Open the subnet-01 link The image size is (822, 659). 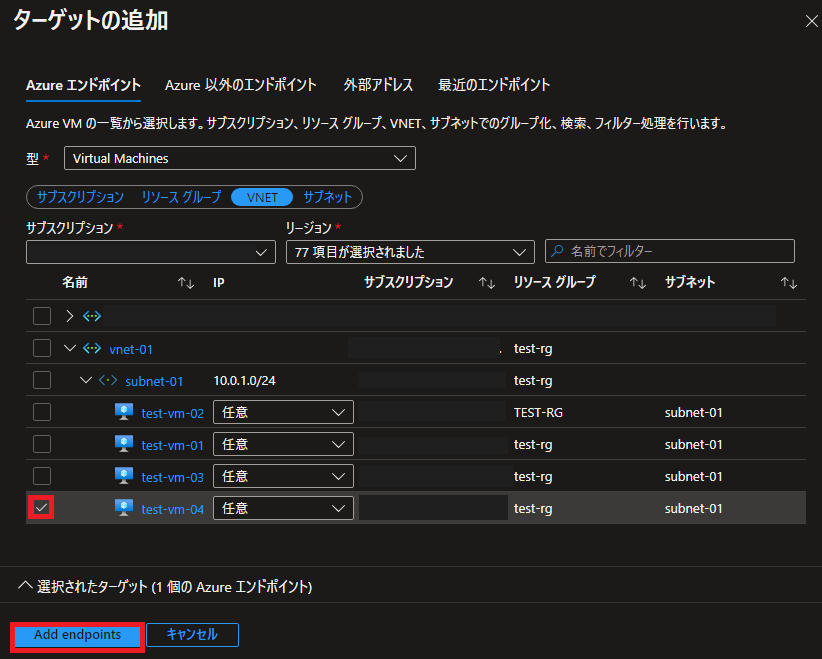154,381
